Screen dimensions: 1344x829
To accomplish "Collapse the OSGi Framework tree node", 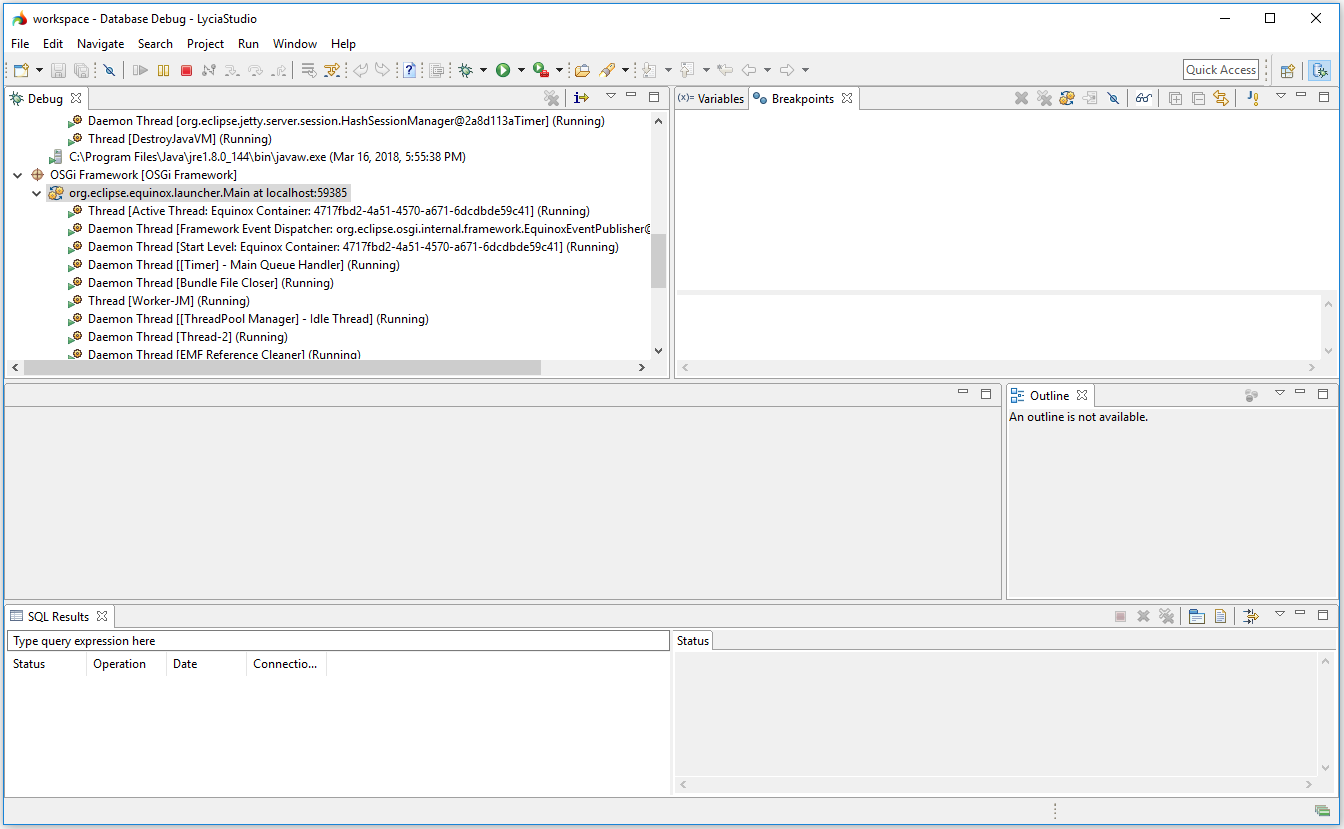I will [x=17, y=175].
